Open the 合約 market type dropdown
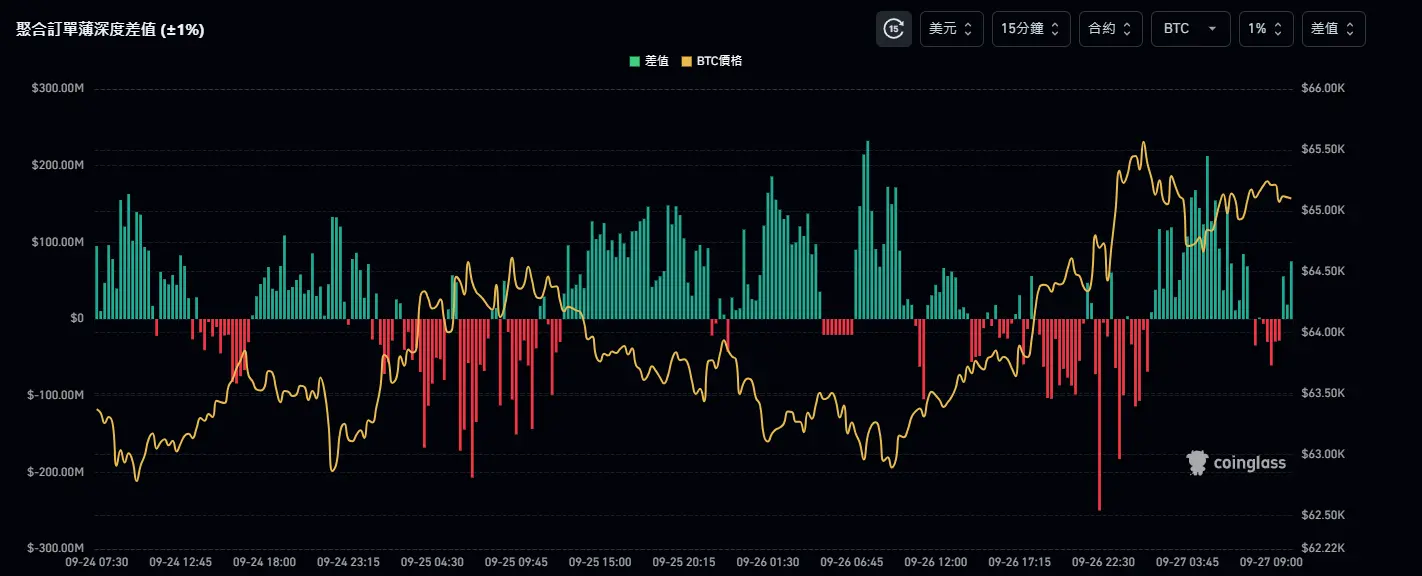This screenshot has height=576, width=1422. tap(1110, 29)
